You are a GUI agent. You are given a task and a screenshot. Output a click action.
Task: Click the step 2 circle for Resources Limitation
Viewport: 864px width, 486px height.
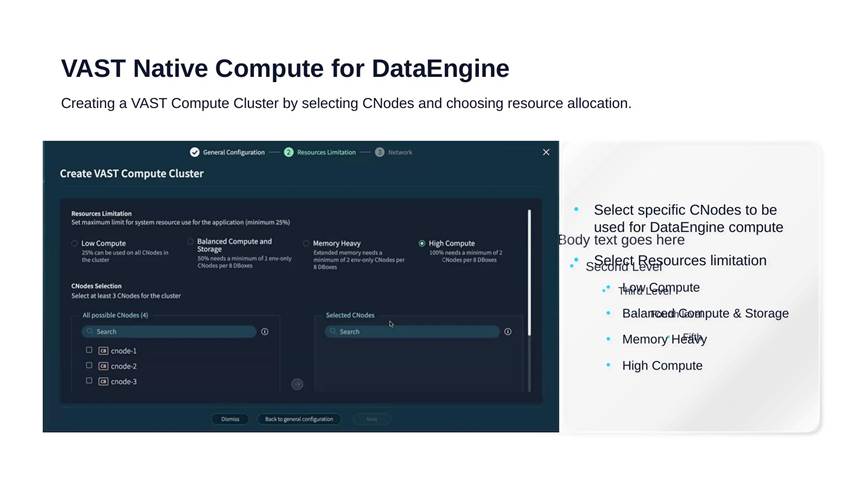[x=288, y=152]
